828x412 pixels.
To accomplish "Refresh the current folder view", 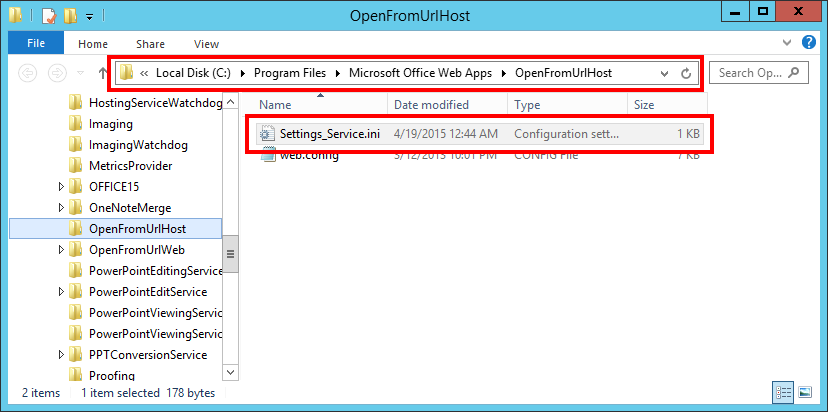I will (x=686, y=73).
